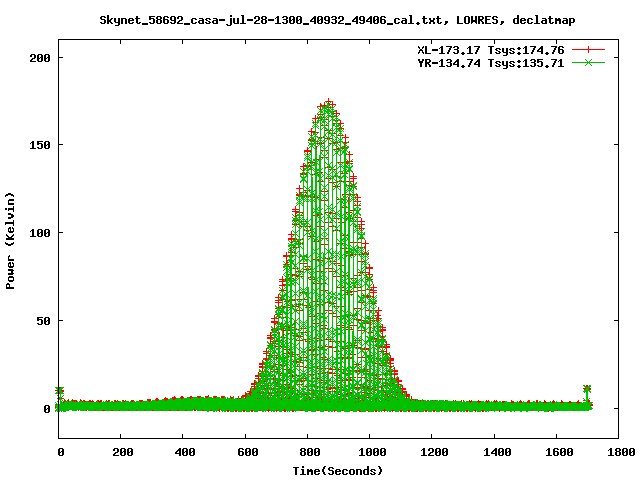Screen dimensions: 640x480
Task: Click the spike marker near 1700 seconds
Action: 587,389
